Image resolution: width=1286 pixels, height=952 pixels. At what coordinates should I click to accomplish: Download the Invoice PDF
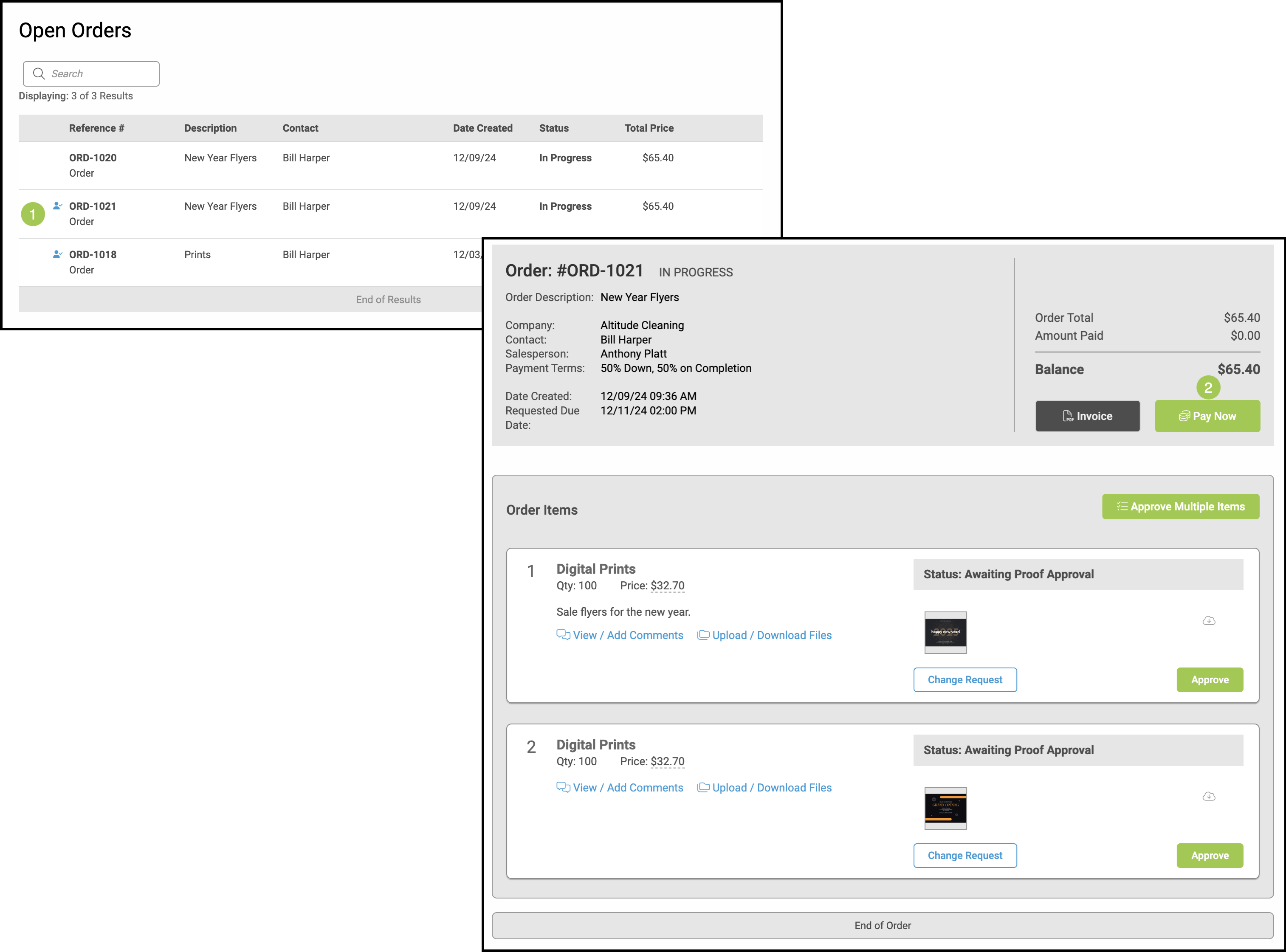pyautogui.click(x=1087, y=416)
